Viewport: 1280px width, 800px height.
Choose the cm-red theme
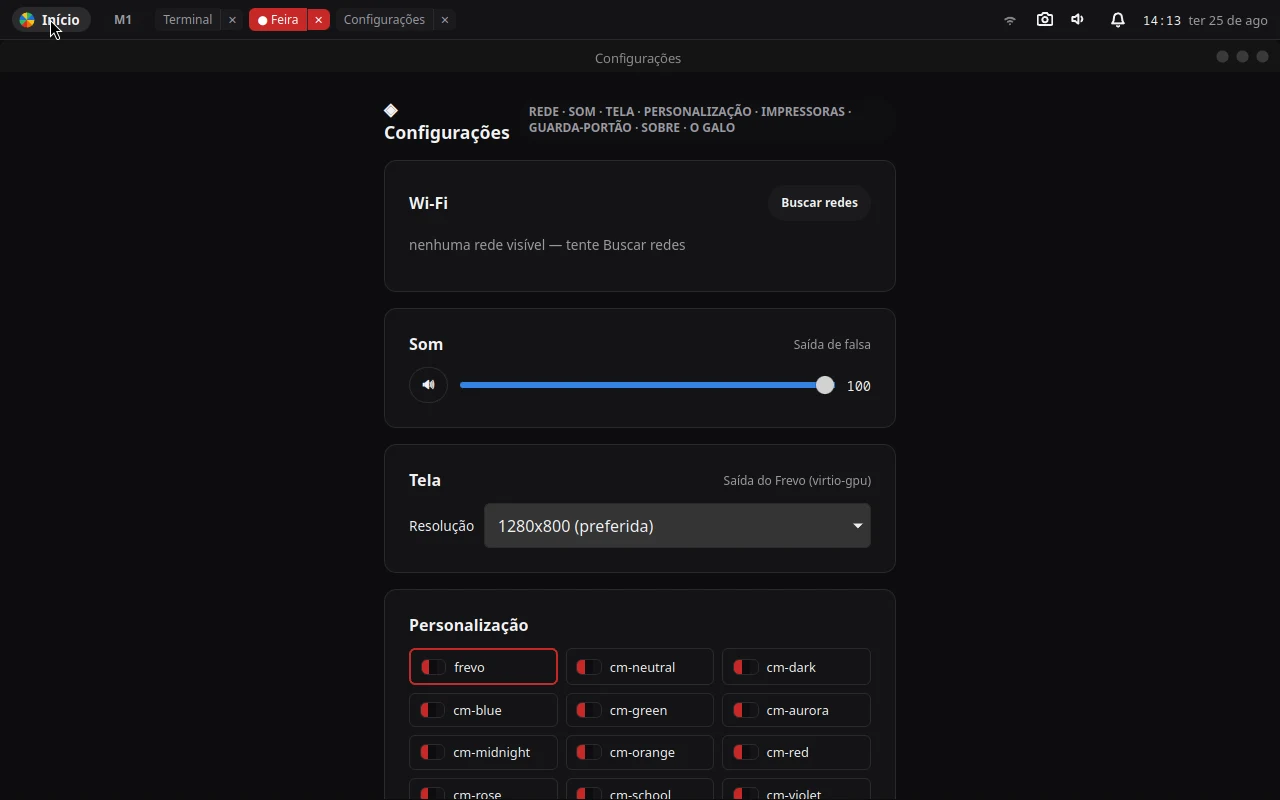796,752
